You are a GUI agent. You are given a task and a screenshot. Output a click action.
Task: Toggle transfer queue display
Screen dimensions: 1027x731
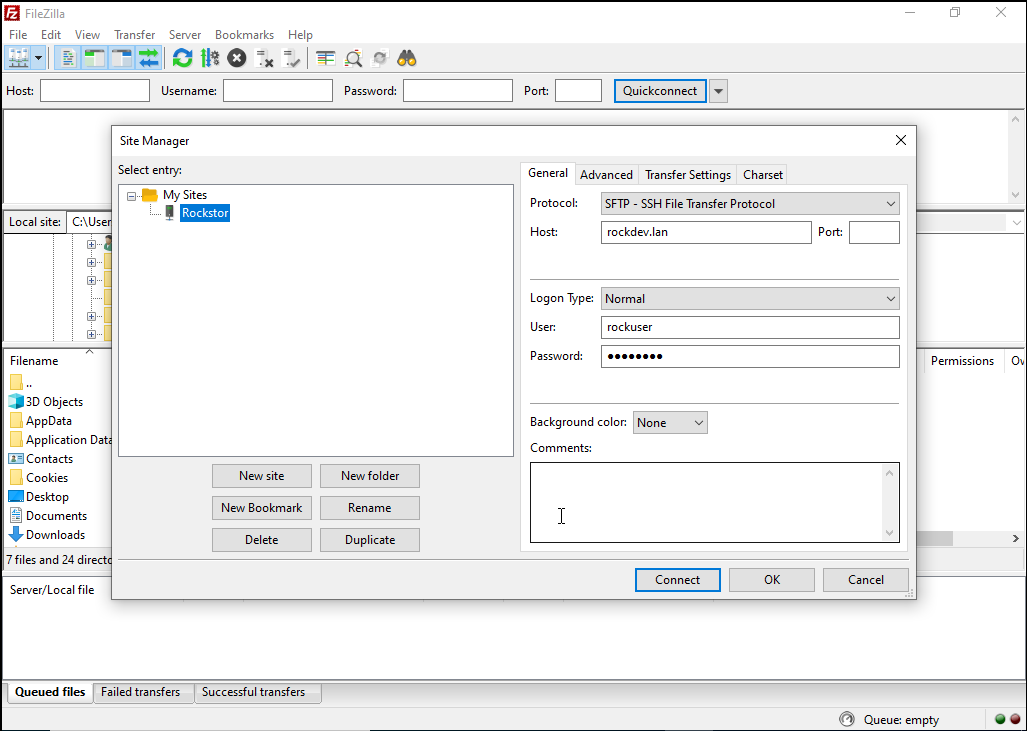pos(149,58)
